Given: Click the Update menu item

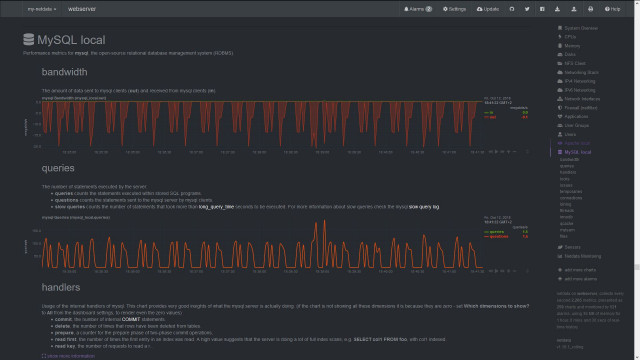Looking at the screenshot, I should [488, 9].
